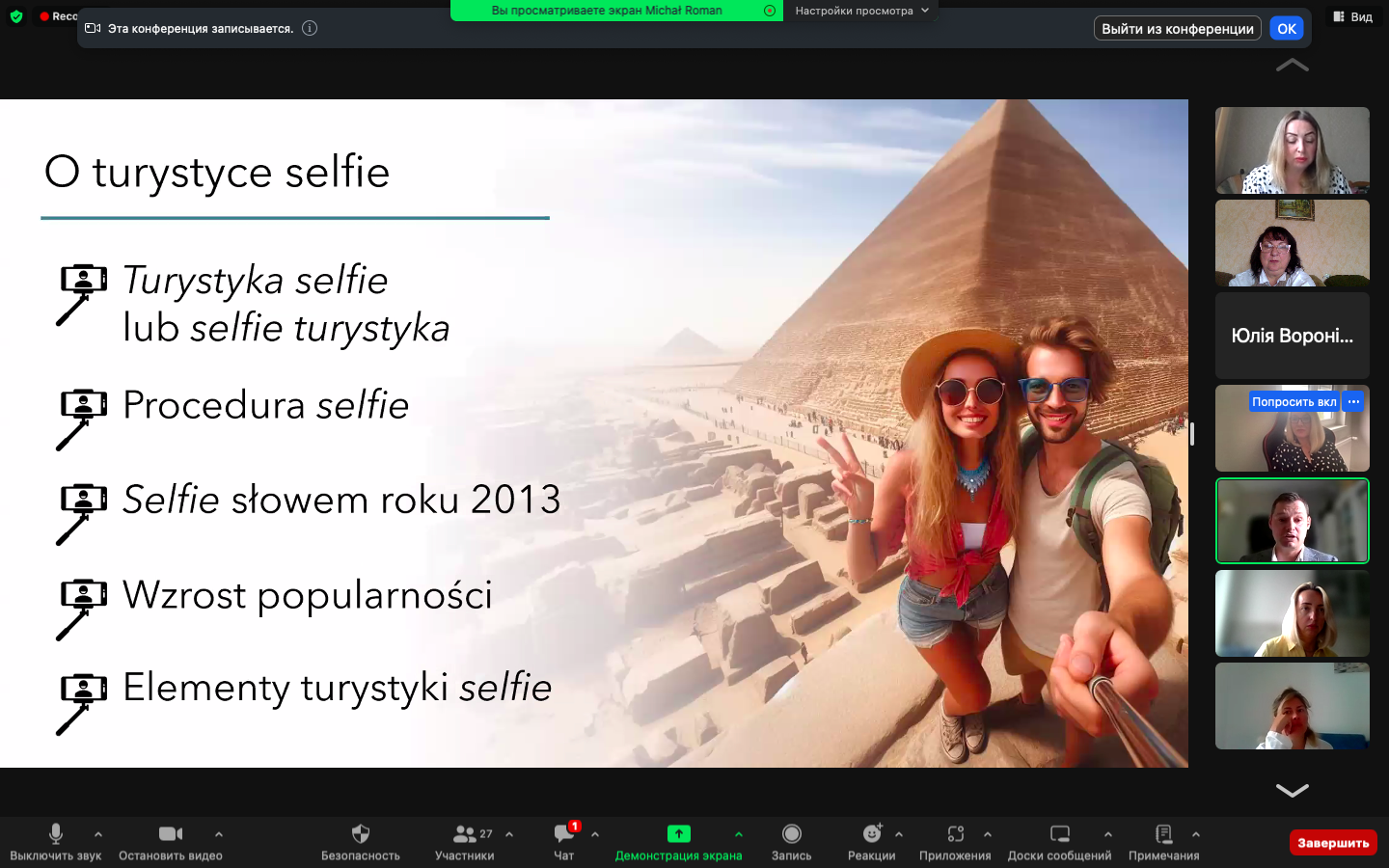Viewport: 1389px width, 868px height.
Task: Select Юлія Вороні participant tile
Action: [1292, 336]
